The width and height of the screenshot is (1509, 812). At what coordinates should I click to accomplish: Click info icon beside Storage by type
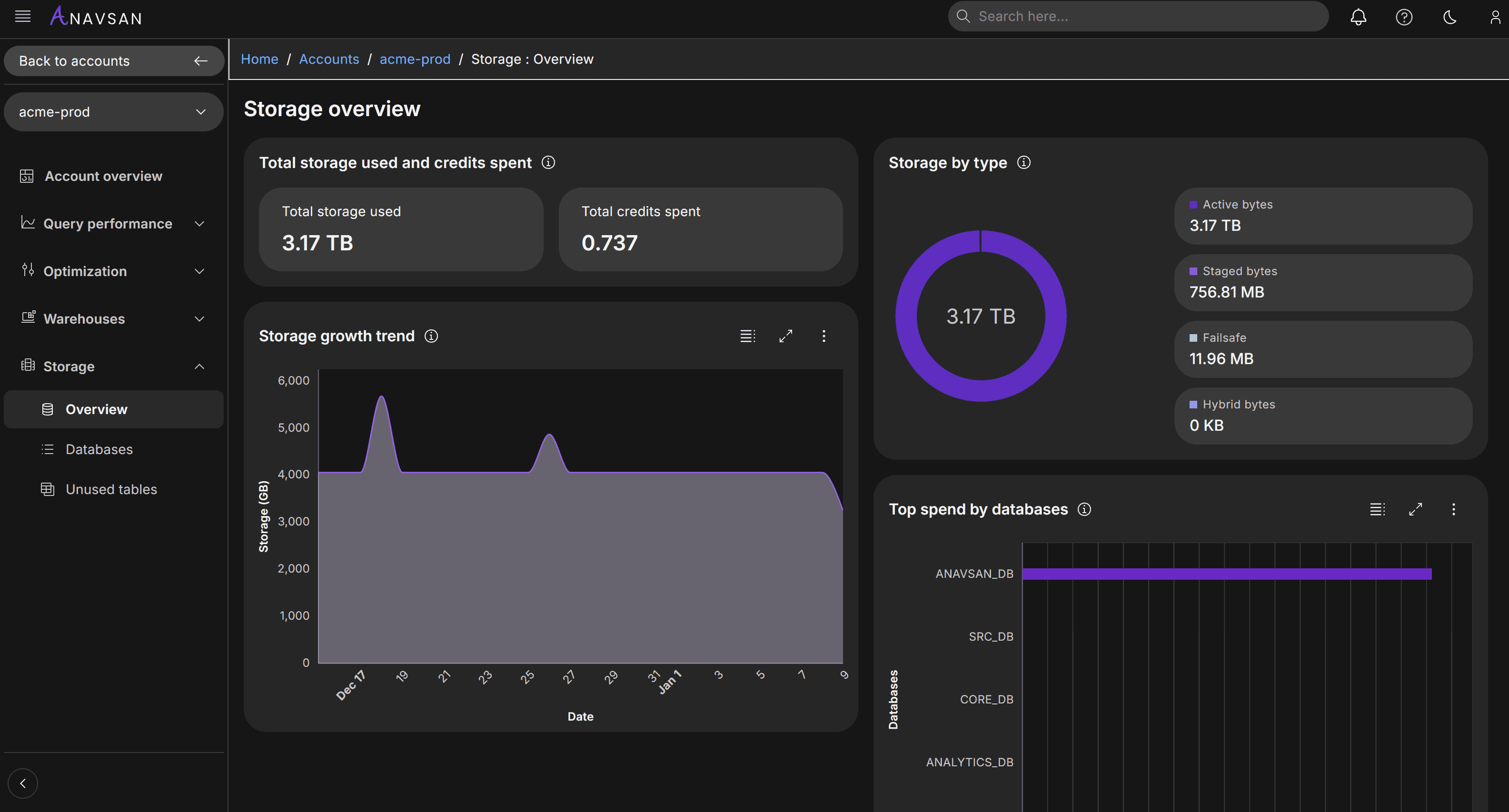point(1023,162)
